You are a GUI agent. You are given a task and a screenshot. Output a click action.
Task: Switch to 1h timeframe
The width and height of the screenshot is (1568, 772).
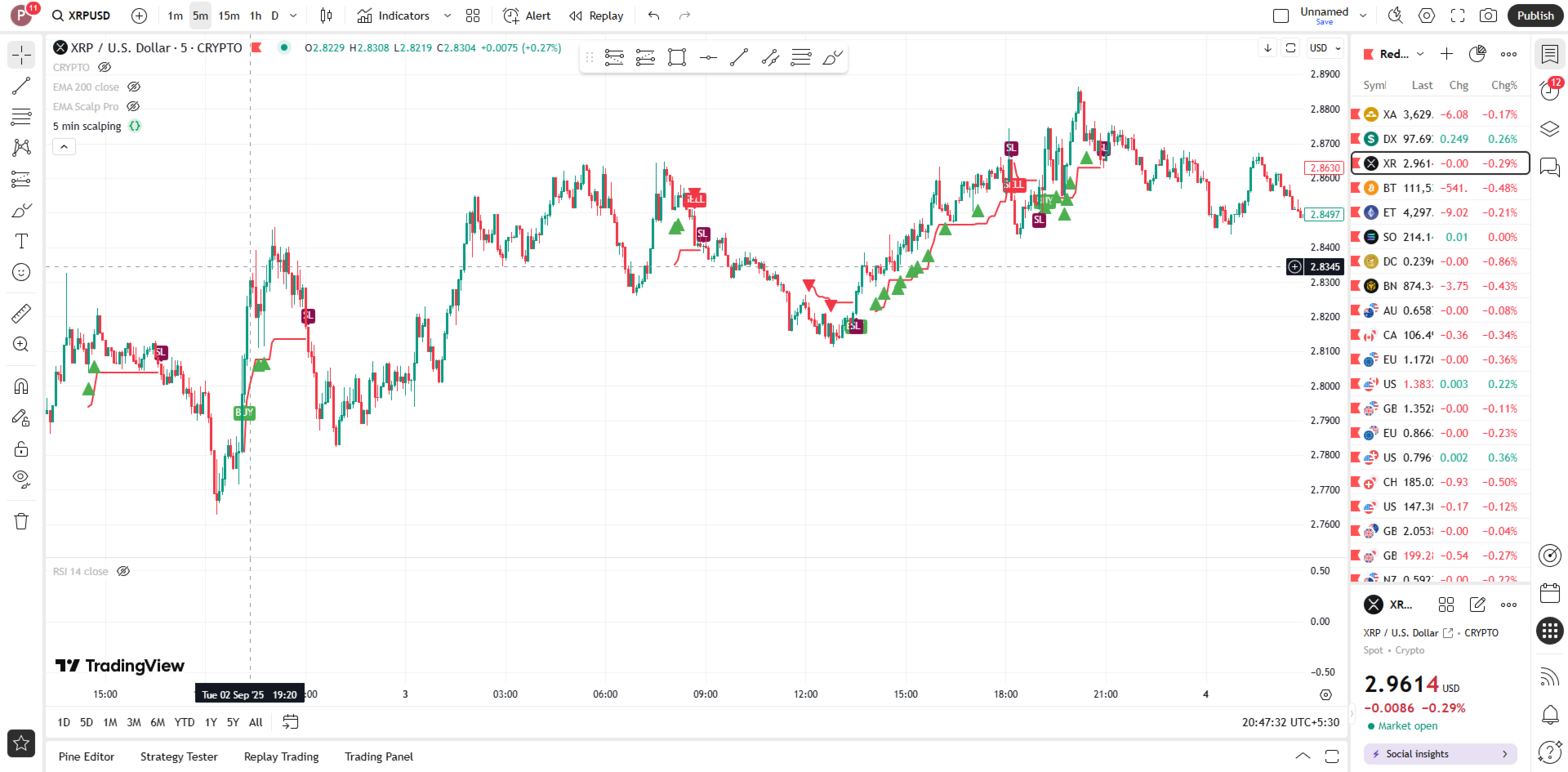click(256, 16)
